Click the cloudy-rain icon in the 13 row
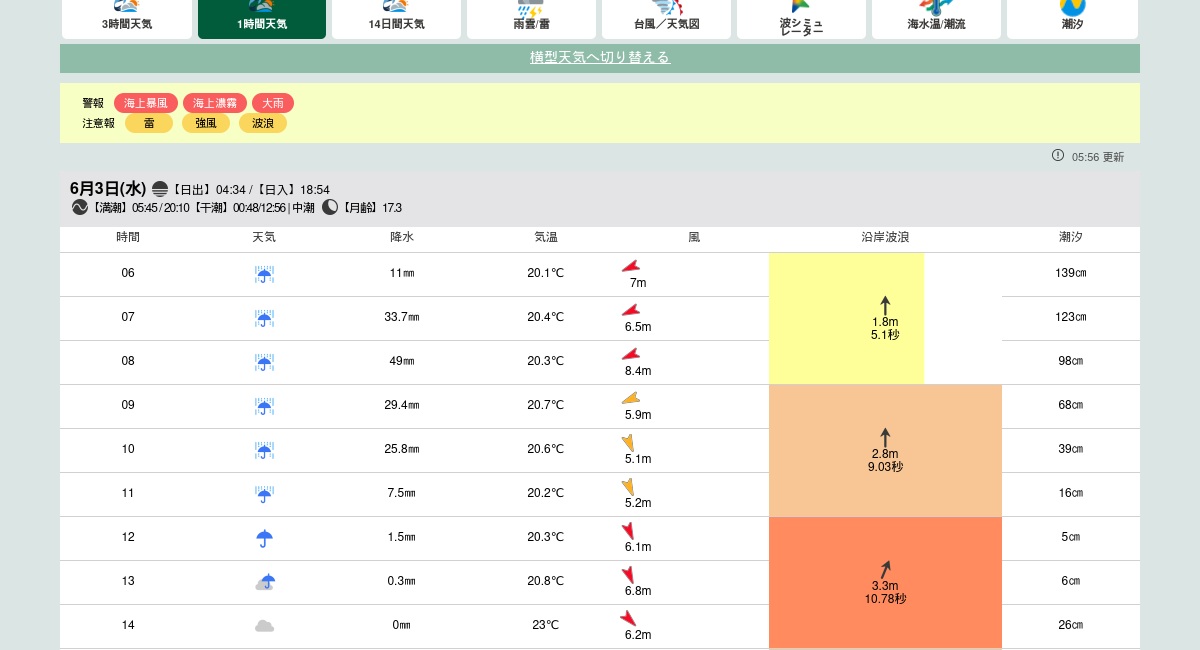The image size is (1200, 650). (264, 582)
